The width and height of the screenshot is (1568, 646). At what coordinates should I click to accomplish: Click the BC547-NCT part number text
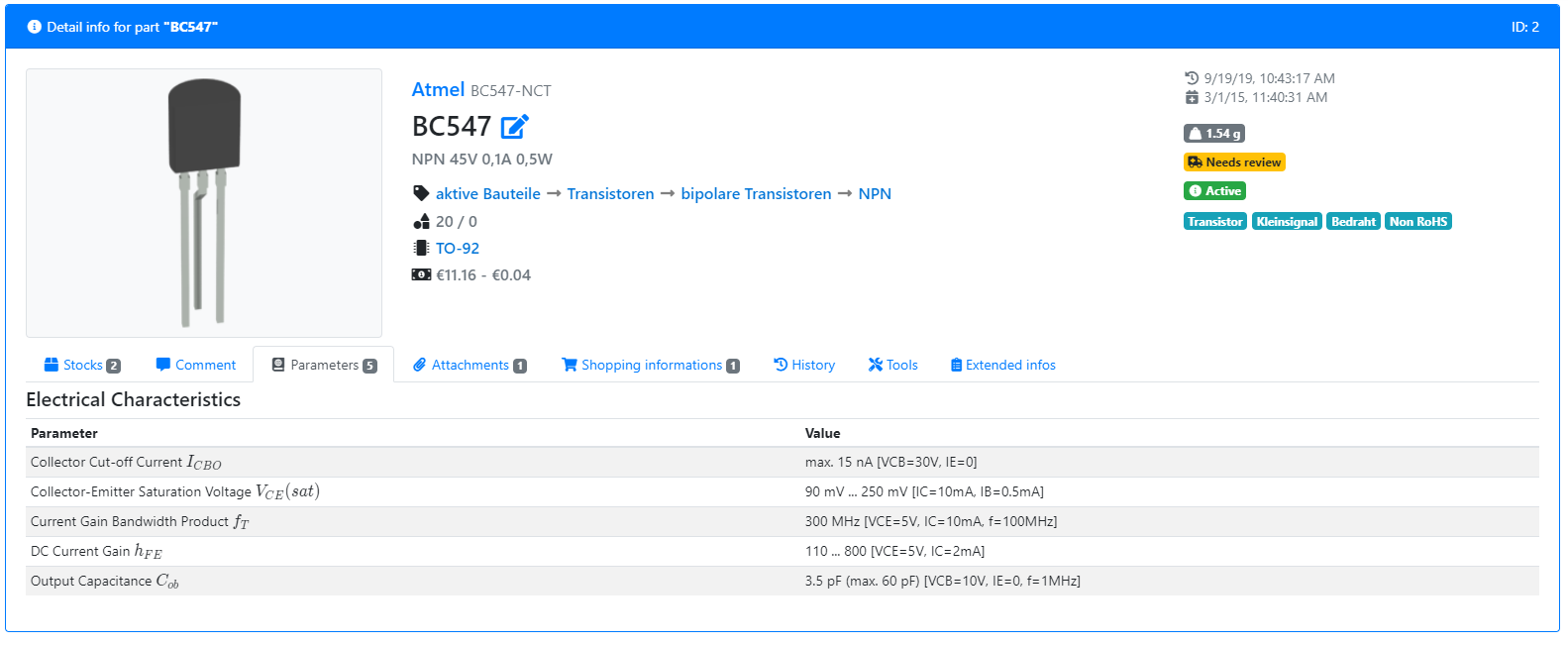(511, 91)
